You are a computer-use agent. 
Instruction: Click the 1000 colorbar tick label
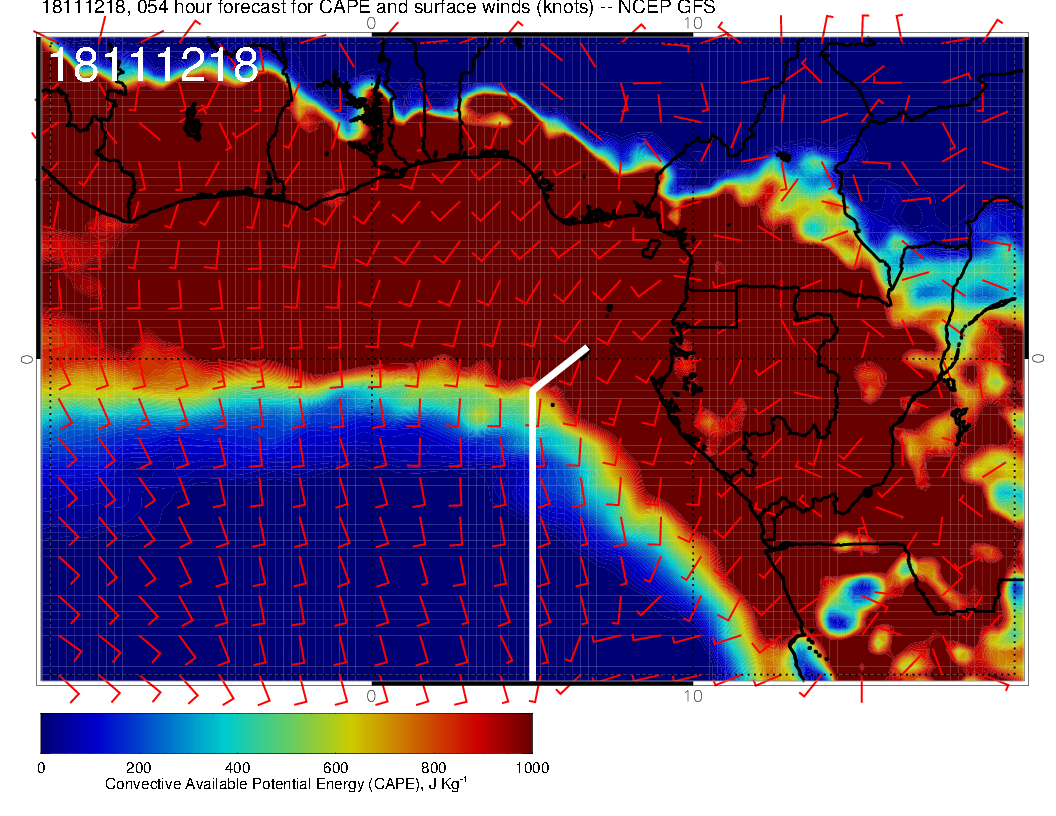tap(531, 768)
